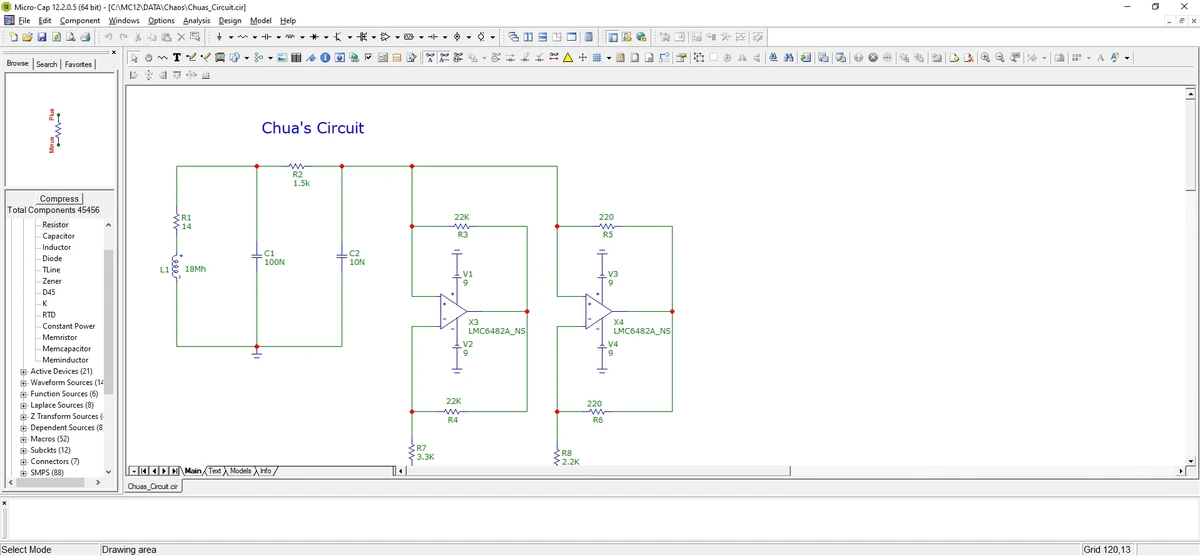Select Resistor in component tree
This screenshot has height=556, width=1200.
click(x=56, y=225)
